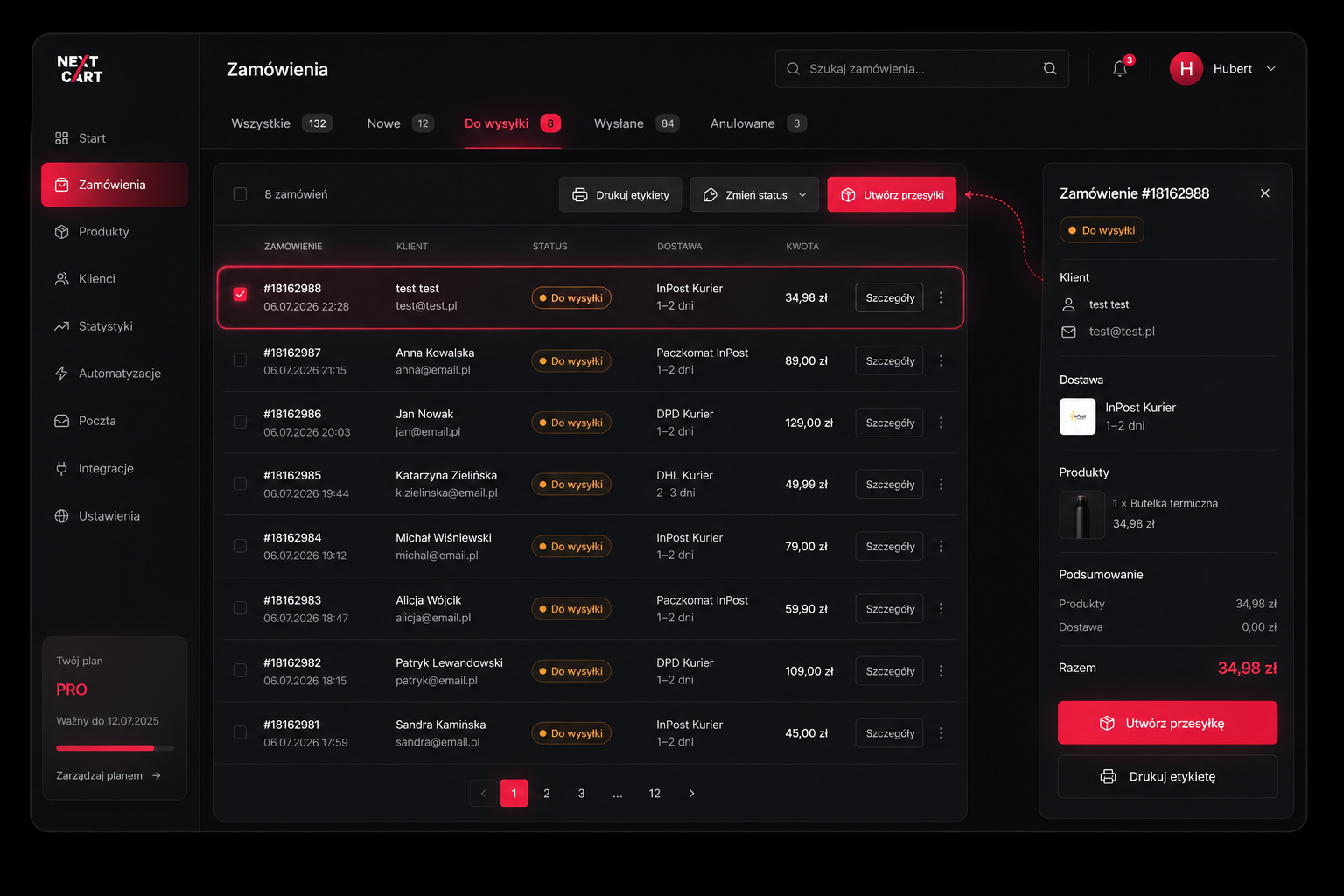1344x896 pixels.
Task: Open Szczegóły for order #18162984
Action: click(889, 546)
